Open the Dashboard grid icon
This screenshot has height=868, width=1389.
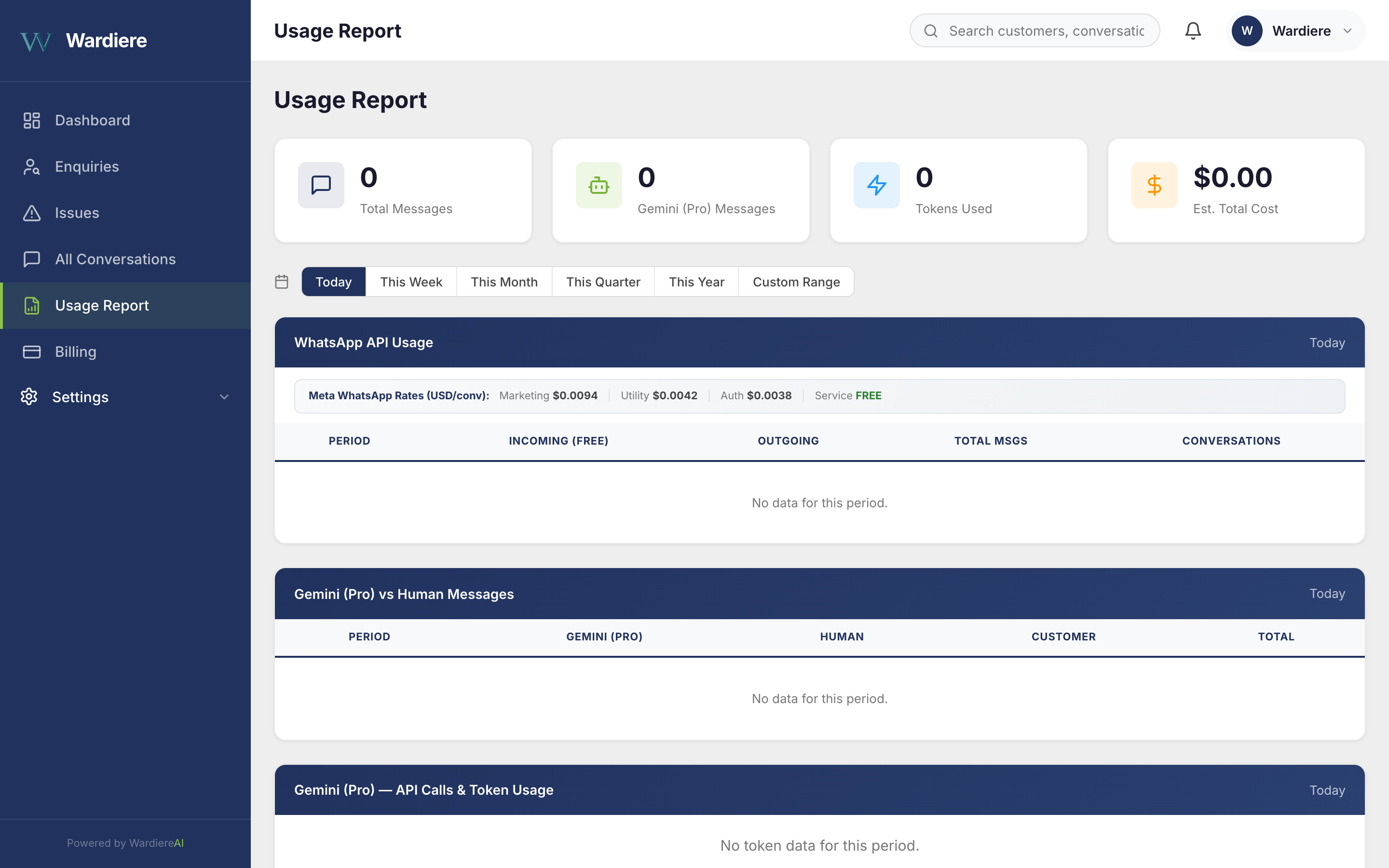pos(31,121)
